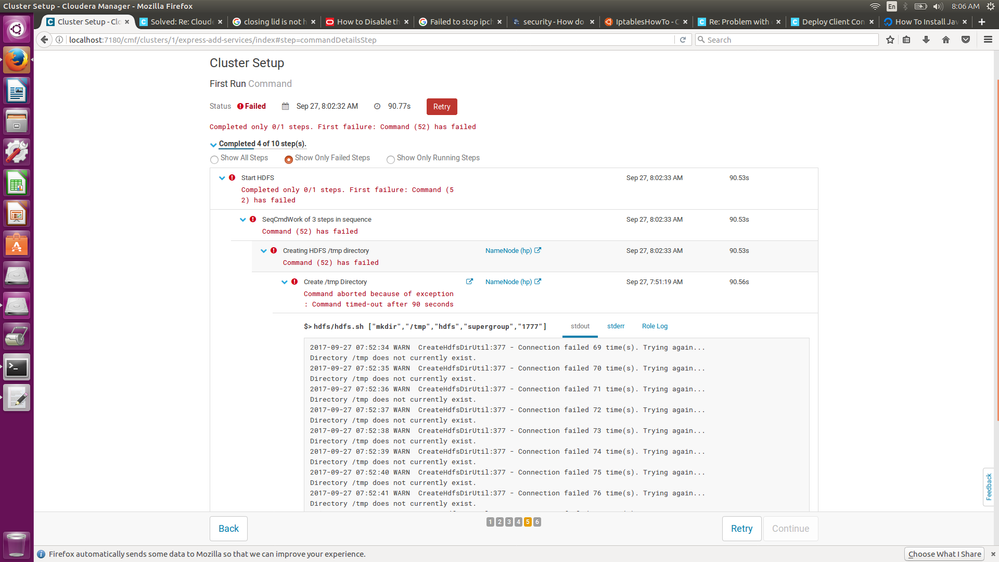This screenshot has width=999, height=562.
Task: Open the site info icon in the URL bar
Action: [59, 40]
